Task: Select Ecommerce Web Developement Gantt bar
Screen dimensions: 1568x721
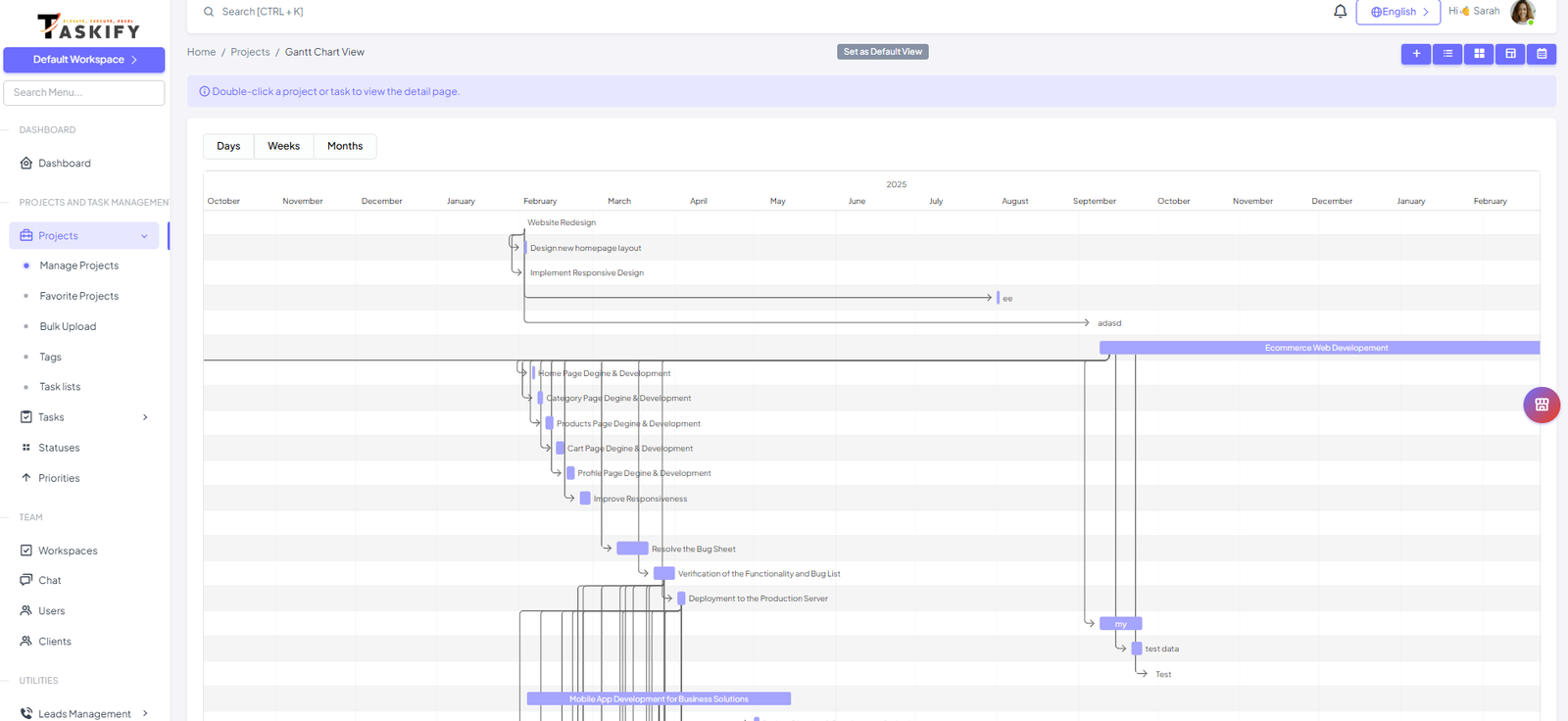Action: click(x=1319, y=348)
